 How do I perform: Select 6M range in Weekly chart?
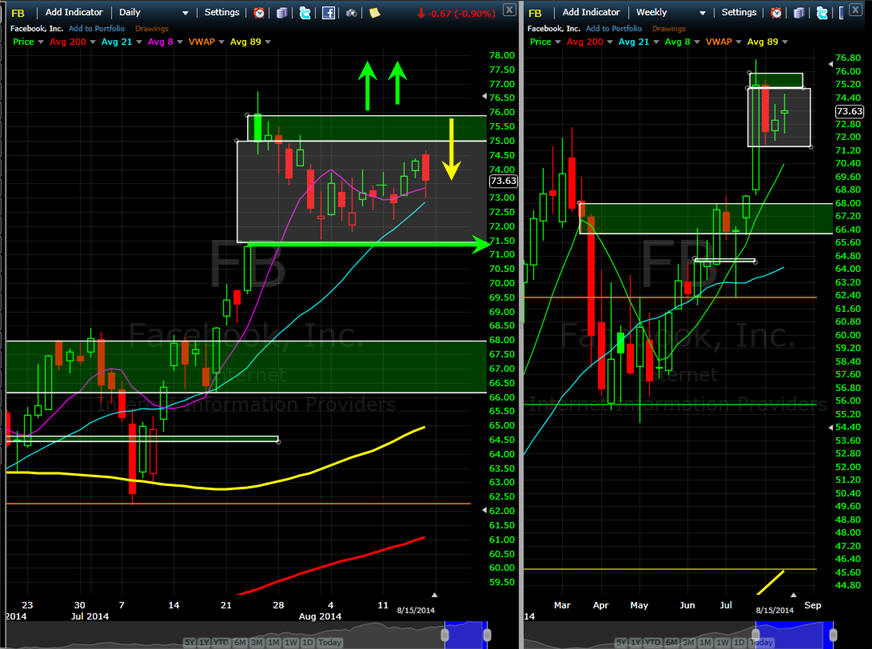click(671, 642)
